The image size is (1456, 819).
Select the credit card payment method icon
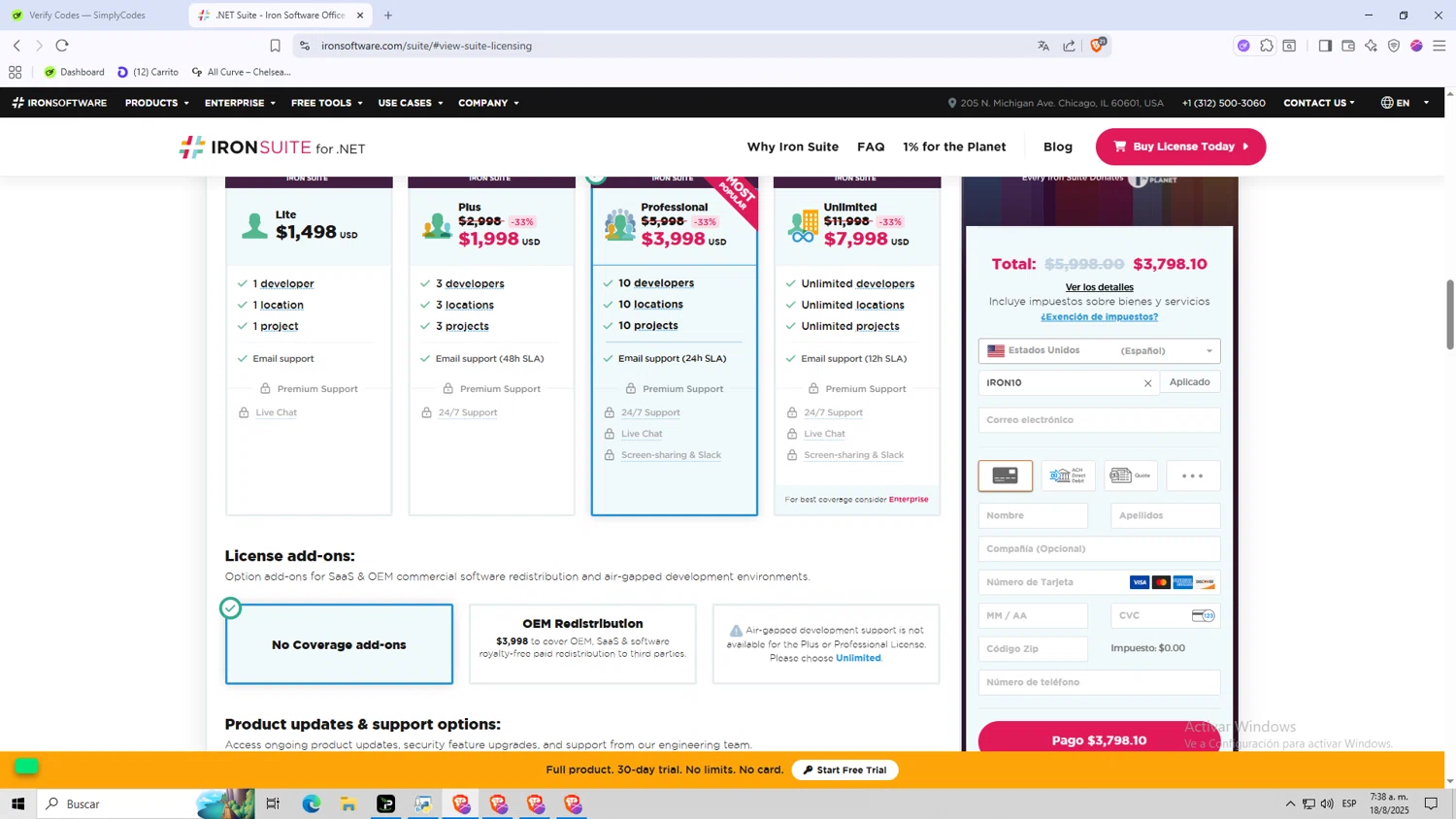pyautogui.click(x=1006, y=475)
